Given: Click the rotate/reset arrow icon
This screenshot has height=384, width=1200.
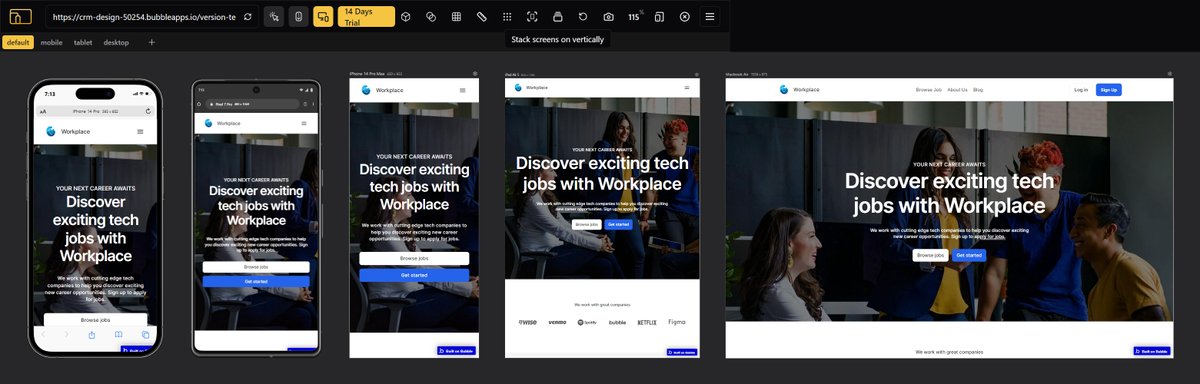Looking at the screenshot, I should (x=583, y=17).
